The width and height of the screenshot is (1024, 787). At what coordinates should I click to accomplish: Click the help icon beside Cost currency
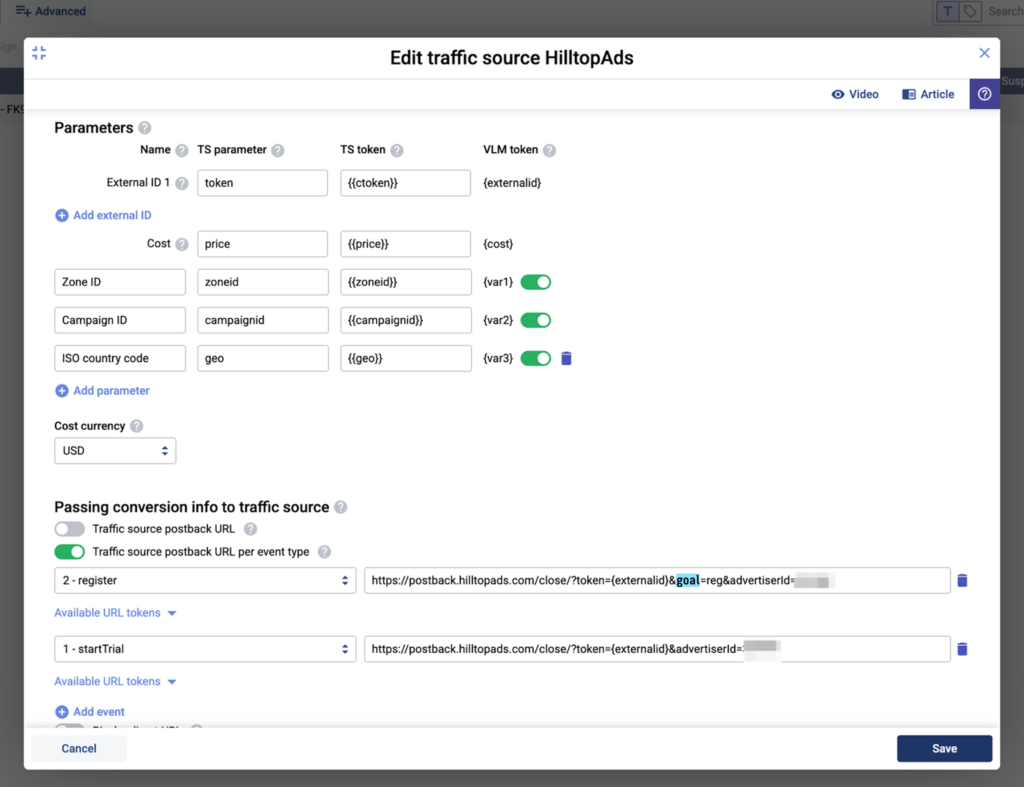click(136, 426)
